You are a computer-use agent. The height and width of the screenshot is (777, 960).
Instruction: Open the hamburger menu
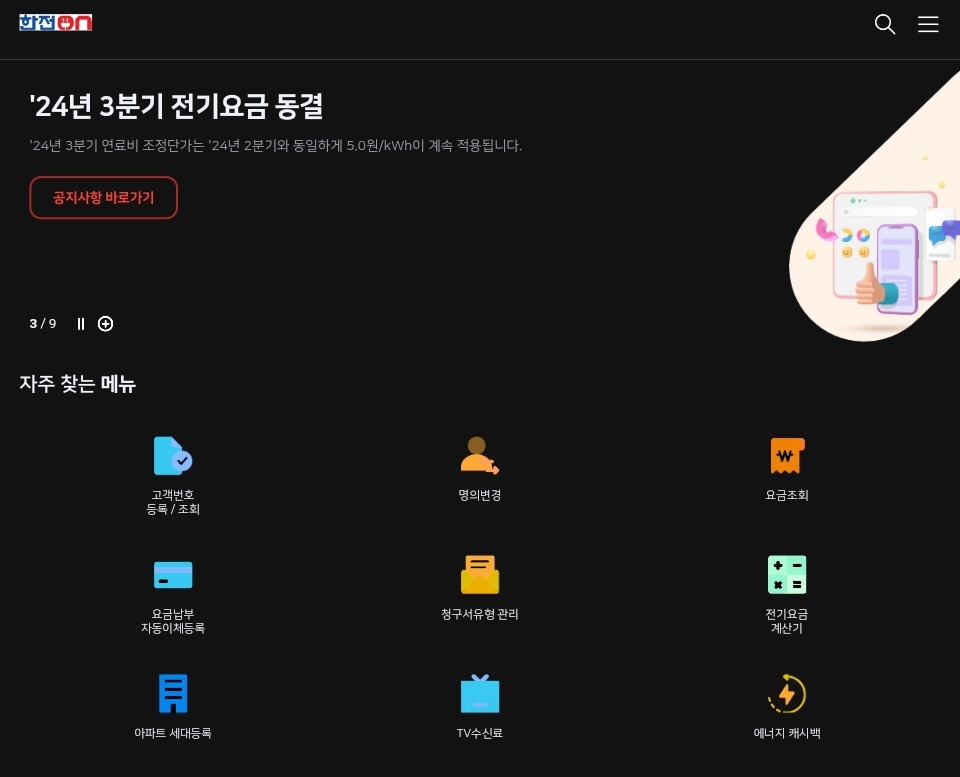pos(928,24)
